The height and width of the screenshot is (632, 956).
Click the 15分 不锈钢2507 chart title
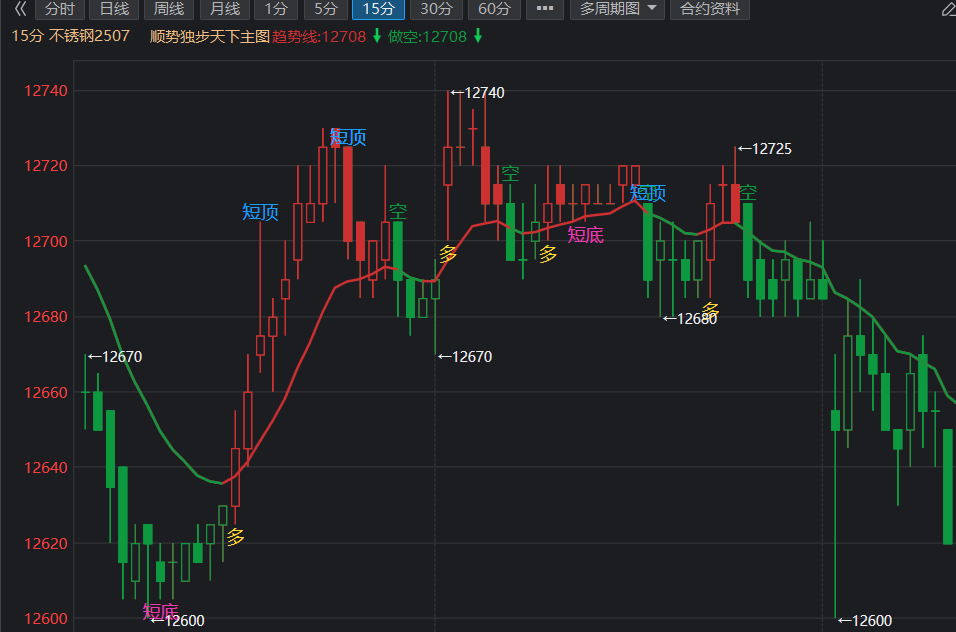pos(71,36)
